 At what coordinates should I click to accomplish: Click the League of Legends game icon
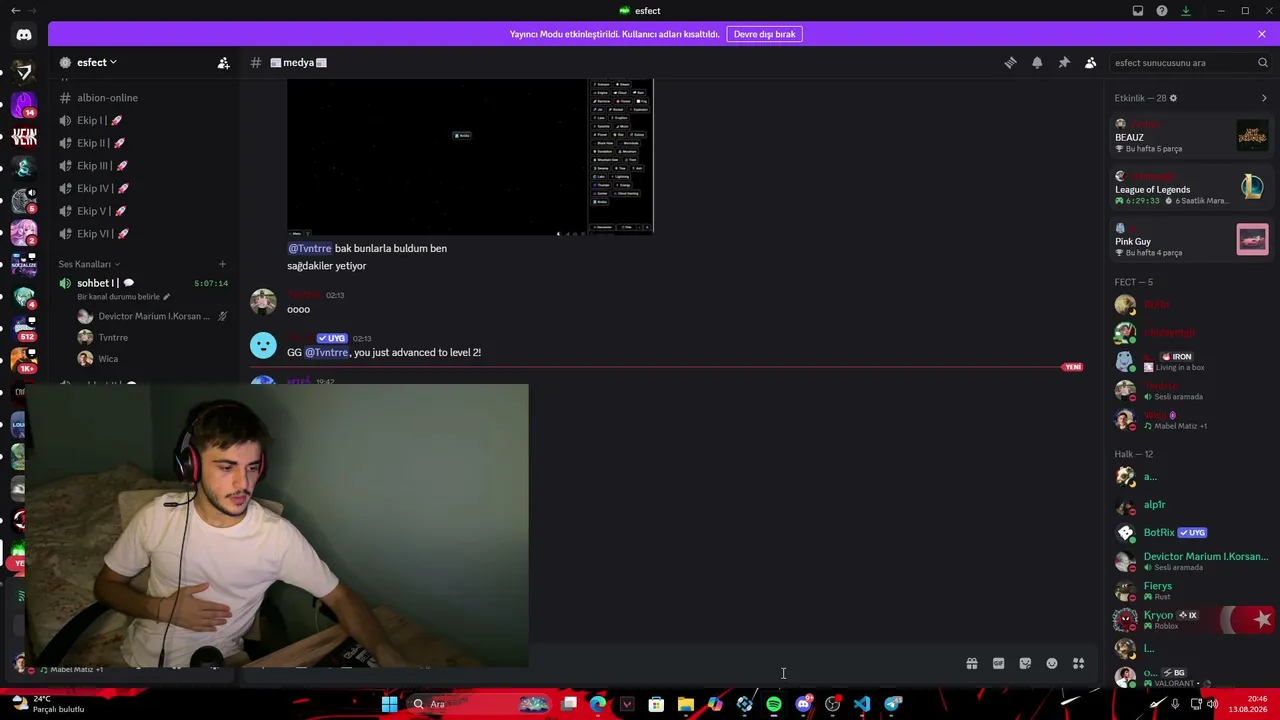pos(1252,187)
